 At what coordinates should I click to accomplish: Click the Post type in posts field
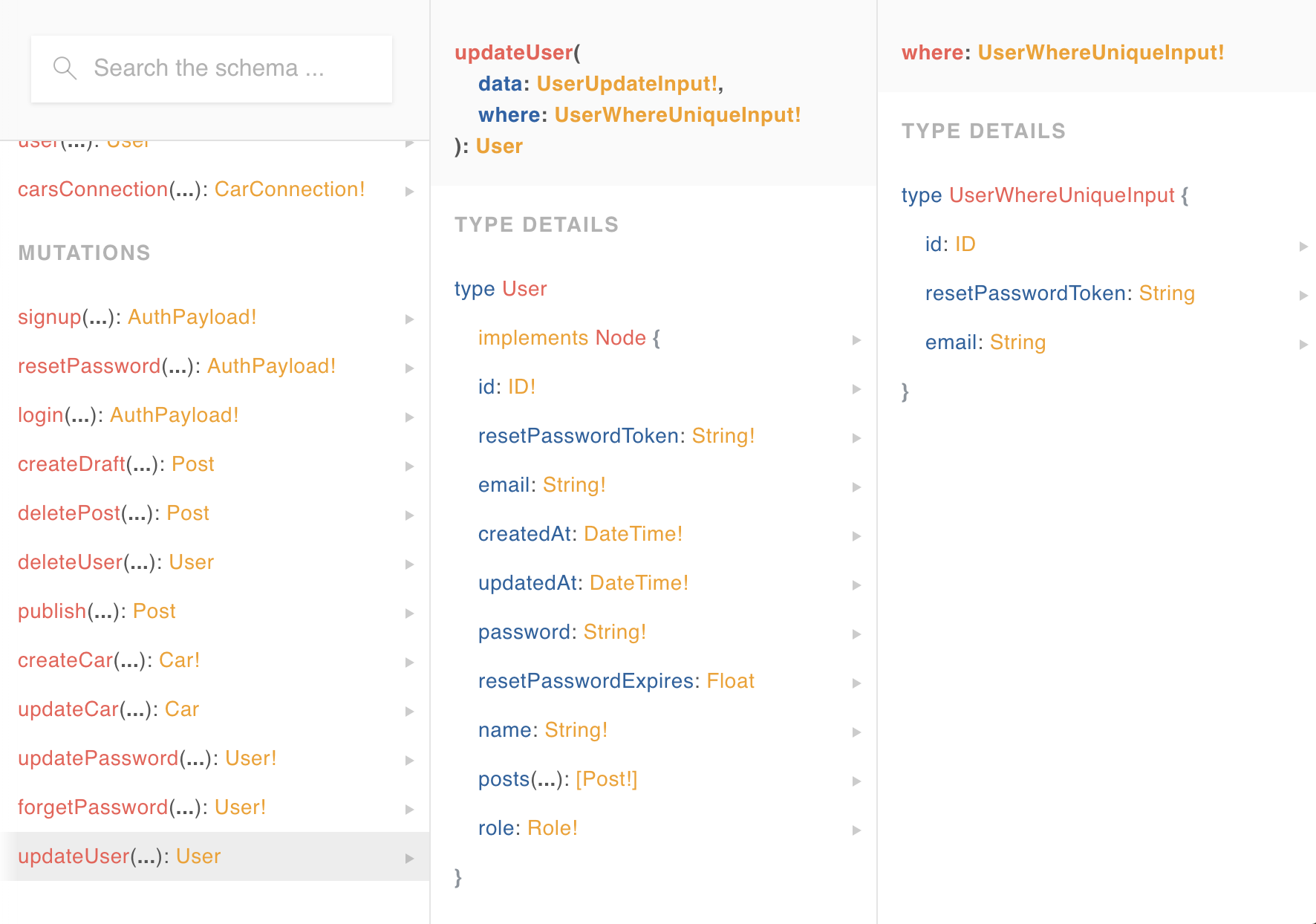pos(606,779)
